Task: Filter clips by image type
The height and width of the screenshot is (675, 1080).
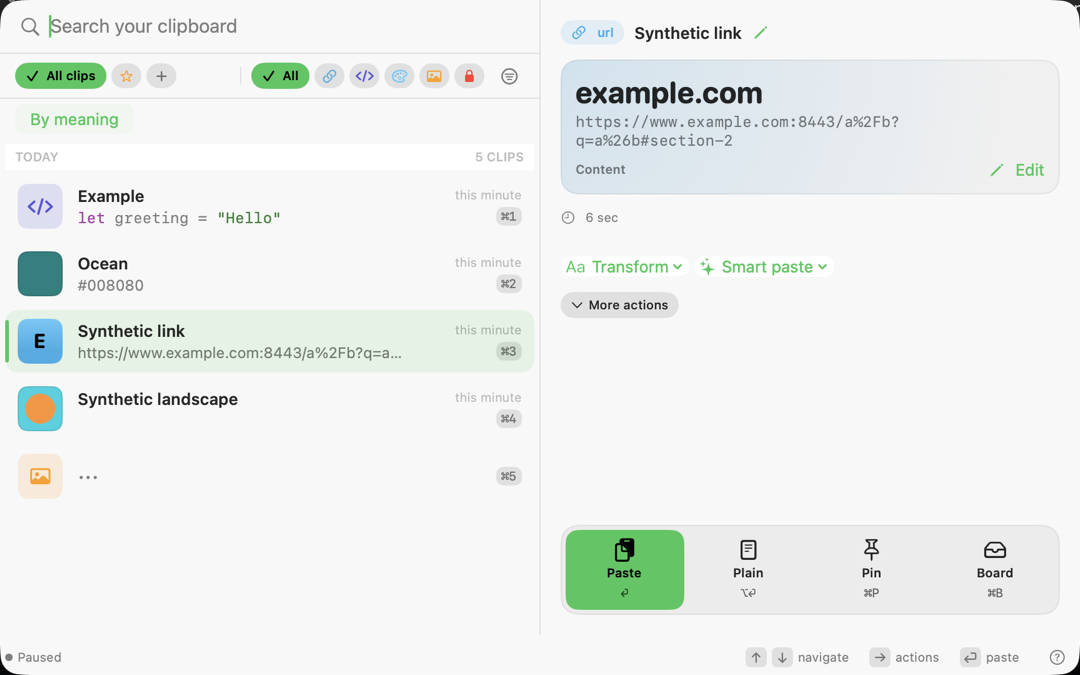Action: pyautogui.click(x=434, y=76)
